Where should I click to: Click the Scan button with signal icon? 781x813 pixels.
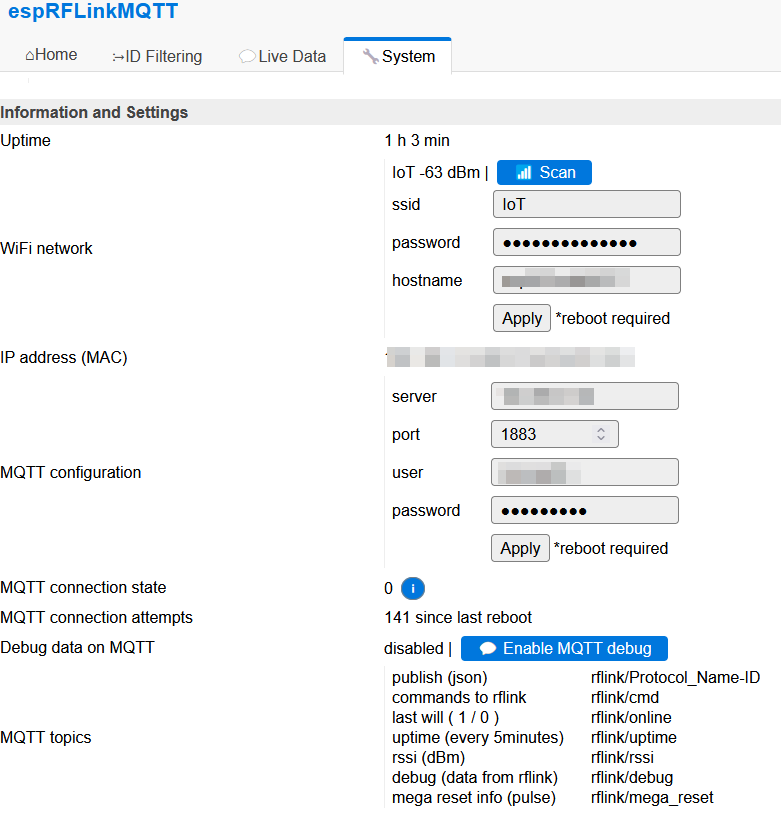point(544,173)
